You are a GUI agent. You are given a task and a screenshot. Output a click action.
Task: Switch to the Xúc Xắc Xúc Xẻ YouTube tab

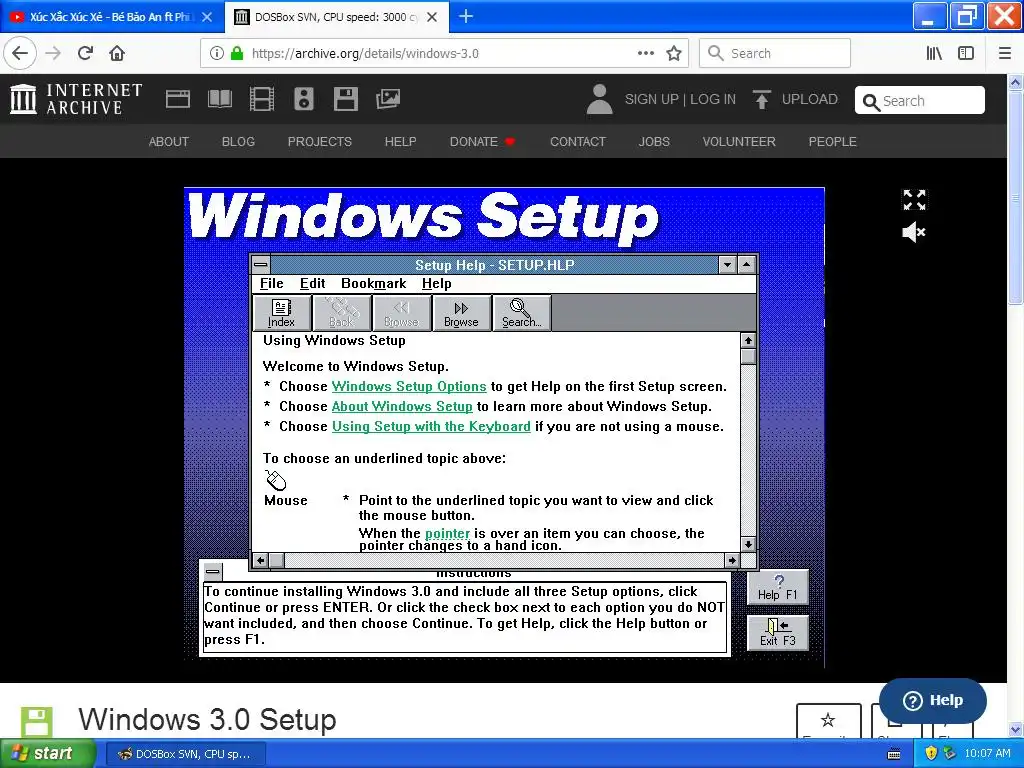pyautogui.click(x=110, y=17)
